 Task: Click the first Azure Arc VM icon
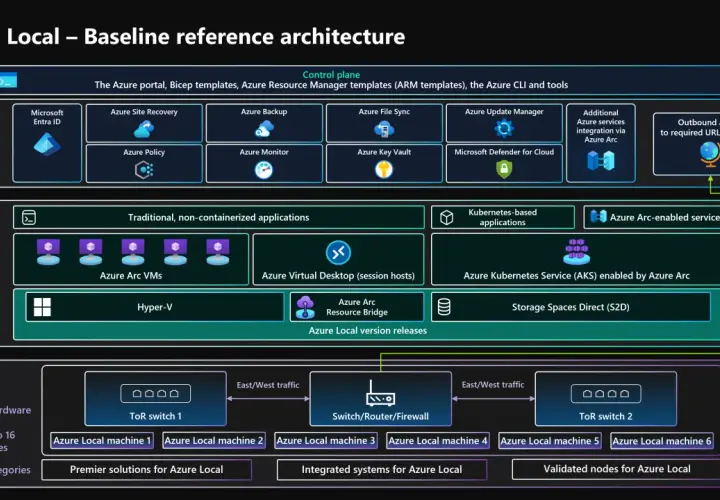48,252
